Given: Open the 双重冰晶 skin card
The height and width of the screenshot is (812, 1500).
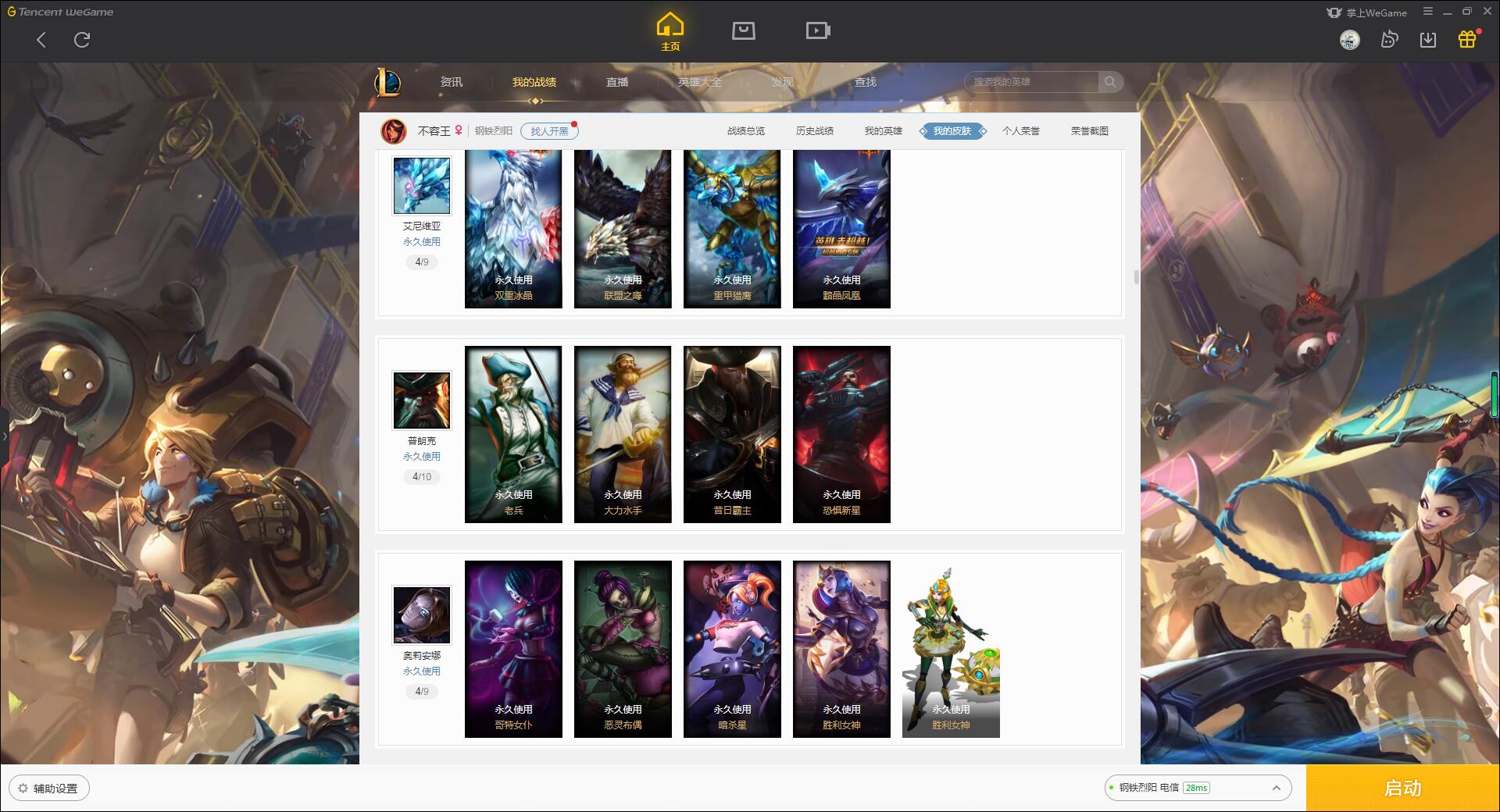Looking at the screenshot, I should coord(513,229).
